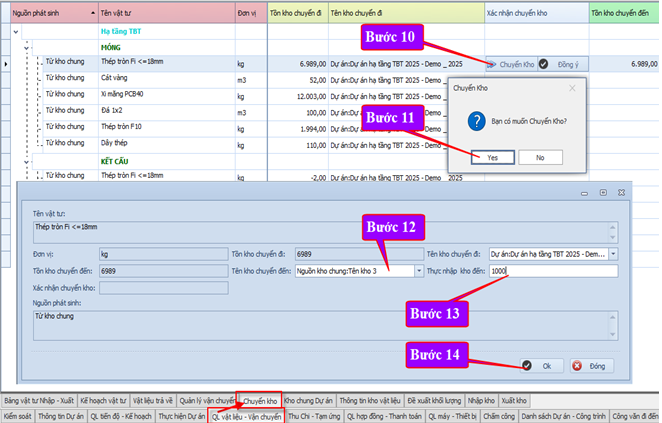Viewport: 662px width, 423px height.
Task: Click the Chuyển Kho arrow icon
Action: 493,63
